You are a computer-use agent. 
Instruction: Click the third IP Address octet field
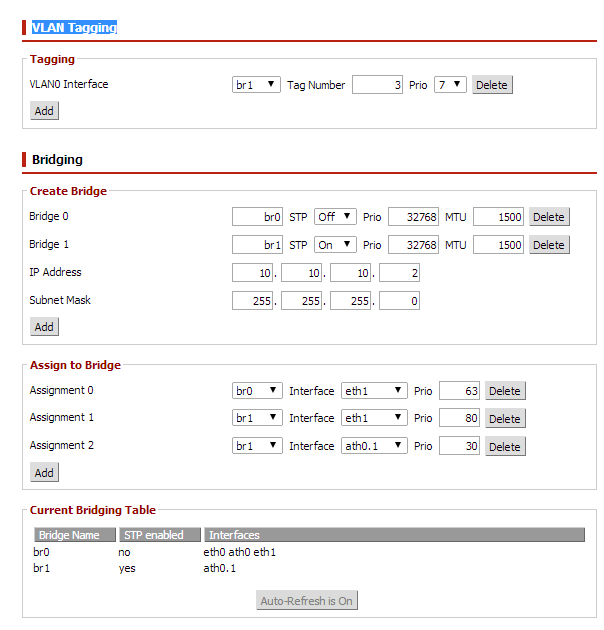click(350, 273)
